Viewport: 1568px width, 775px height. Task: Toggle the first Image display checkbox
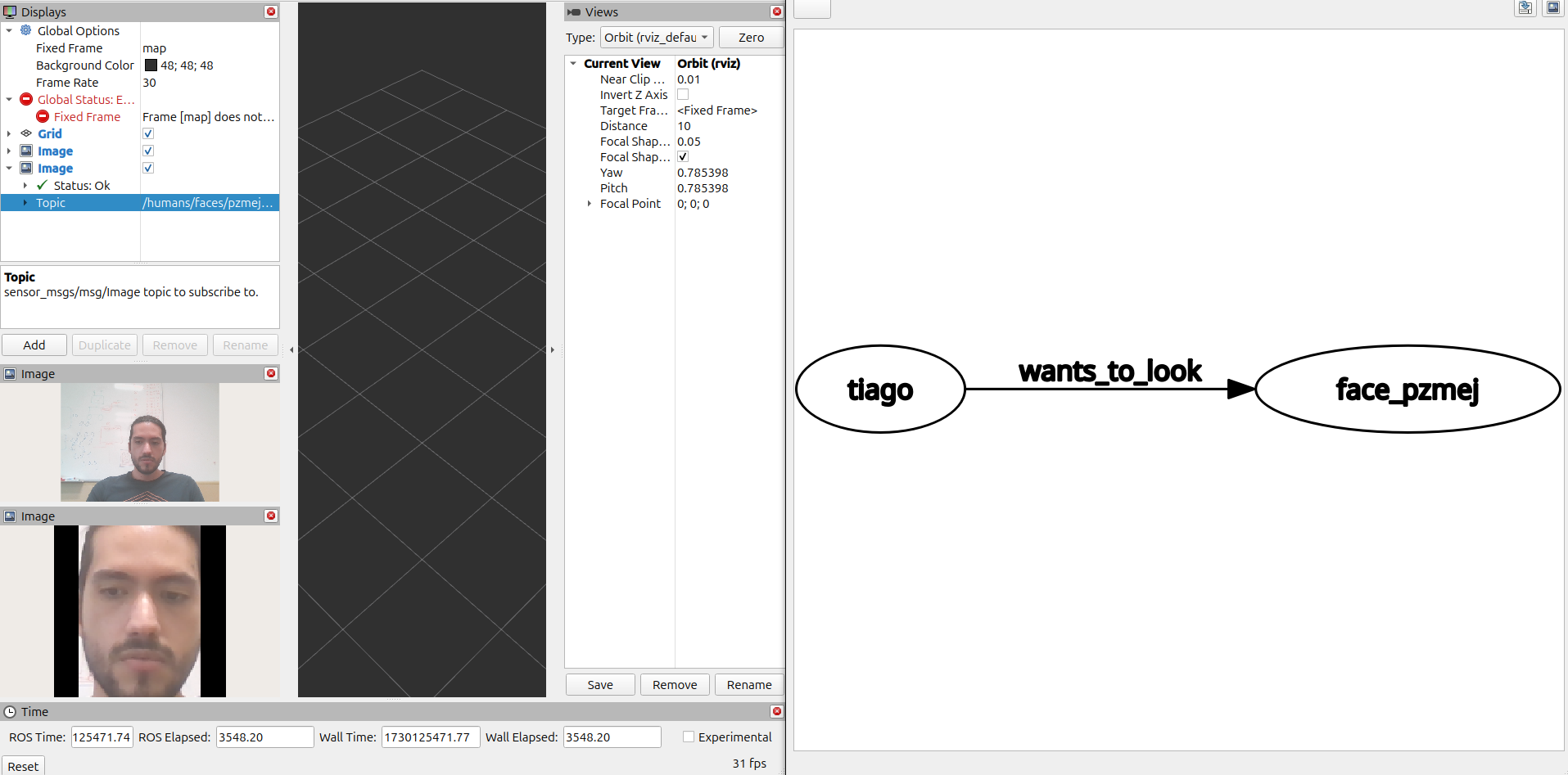point(148,151)
